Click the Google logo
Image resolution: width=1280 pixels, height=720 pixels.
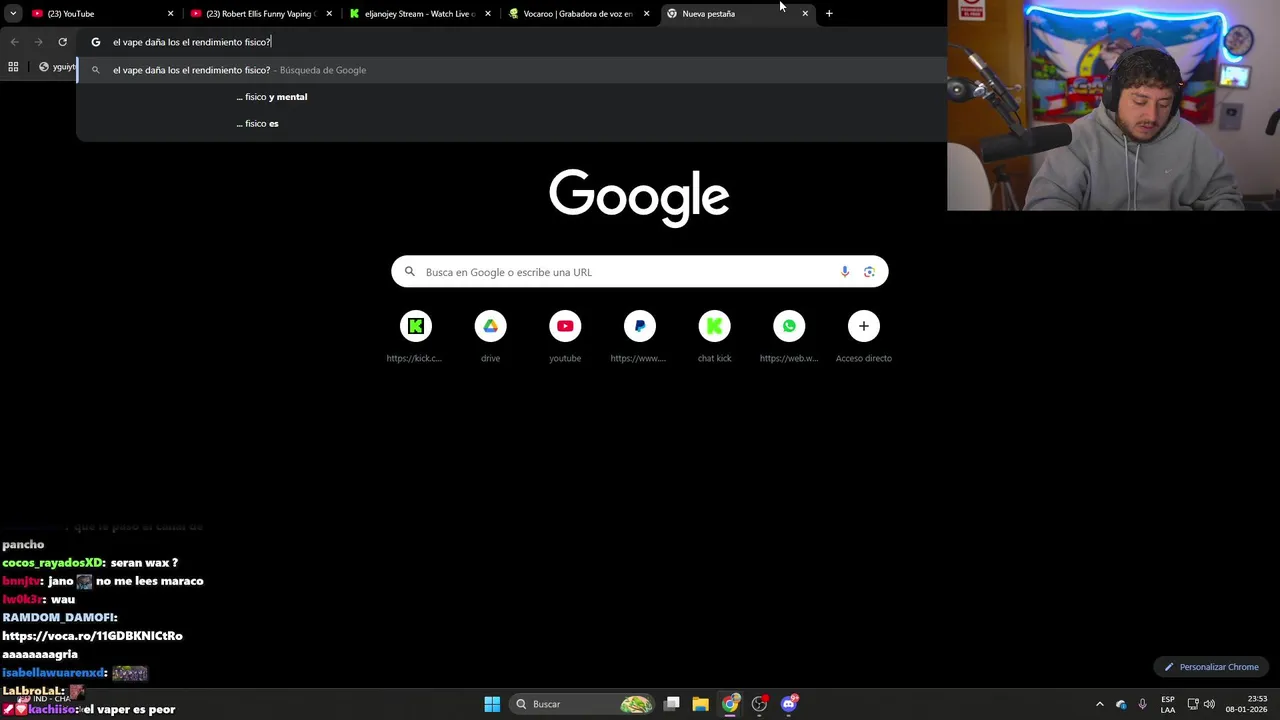coord(639,198)
